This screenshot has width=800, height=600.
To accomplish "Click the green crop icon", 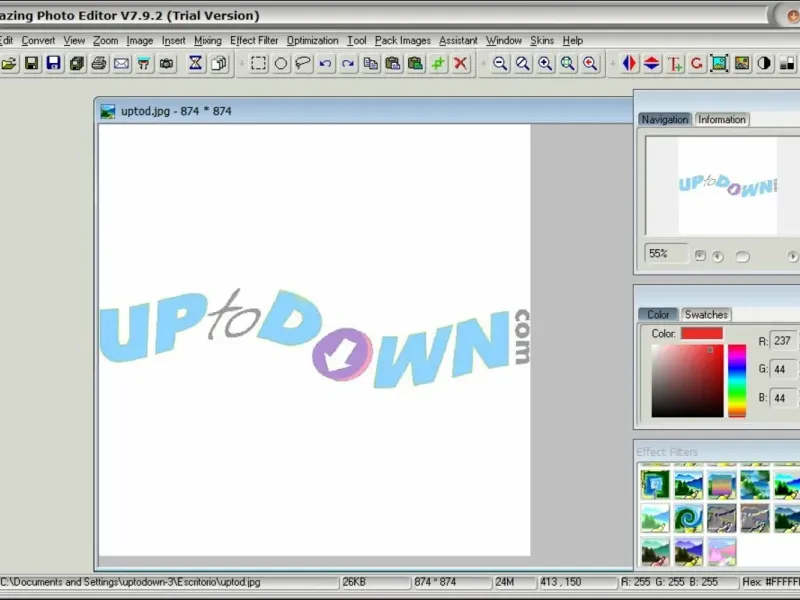I will click(x=438, y=64).
